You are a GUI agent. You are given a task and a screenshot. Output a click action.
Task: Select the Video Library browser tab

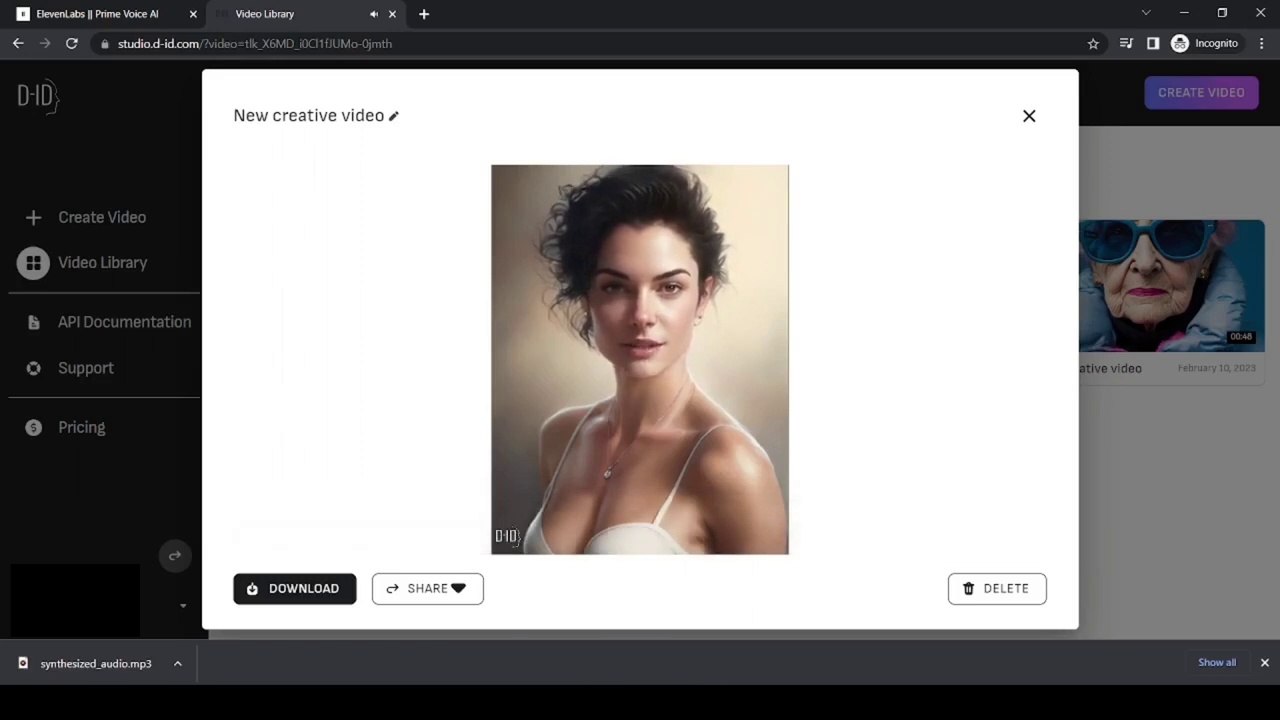[x=265, y=14]
